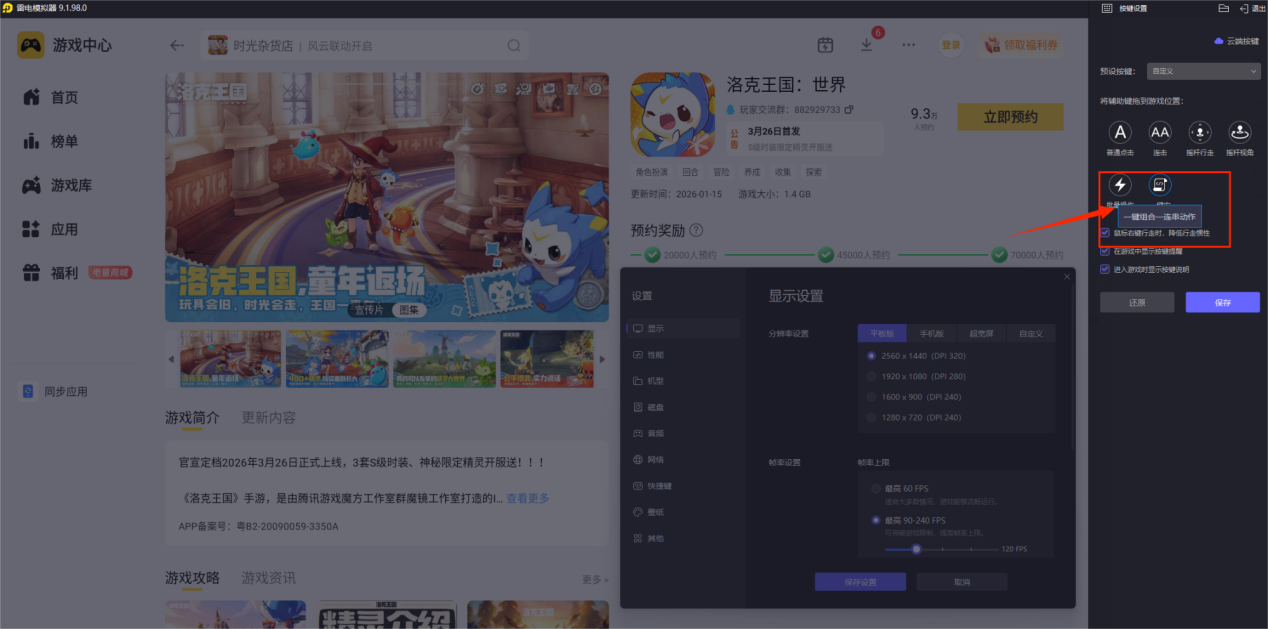Select 1920 x 1080 (DPI 280) resolution
The width and height of the screenshot is (1268, 629).
pyautogui.click(x=873, y=376)
